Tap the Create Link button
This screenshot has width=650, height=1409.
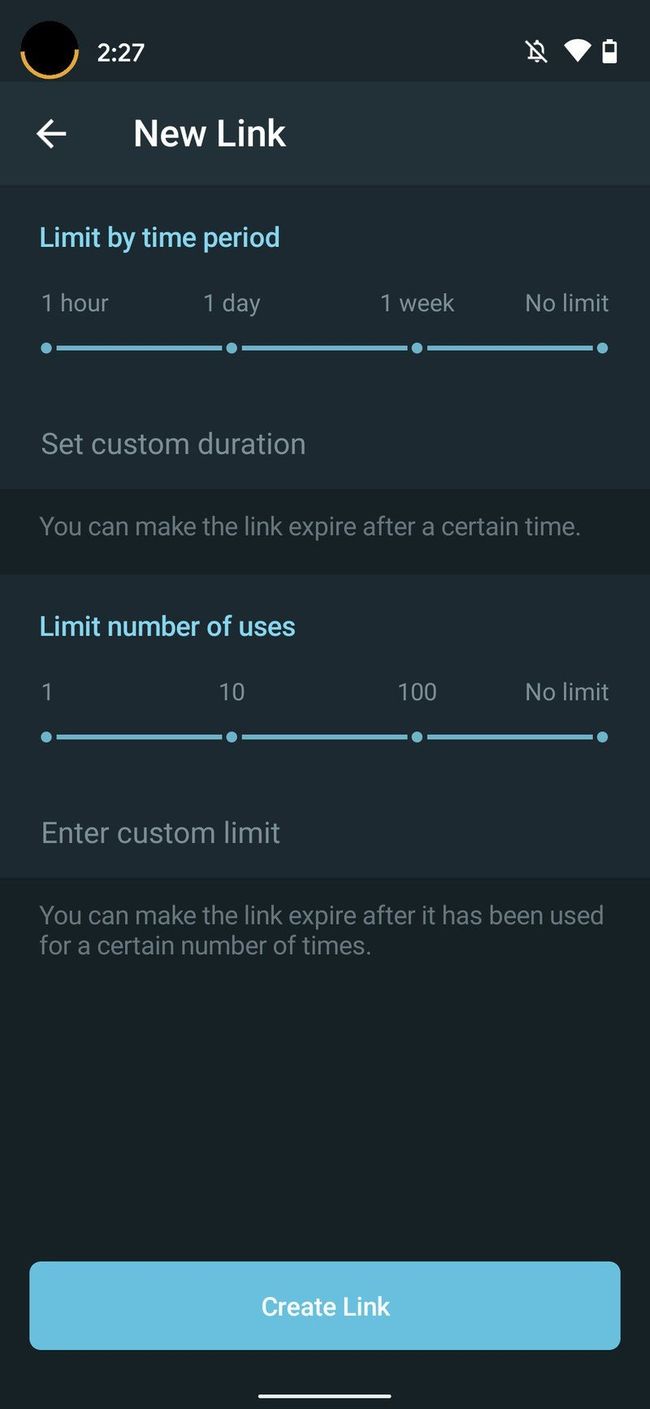pyautogui.click(x=325, y=1306)
